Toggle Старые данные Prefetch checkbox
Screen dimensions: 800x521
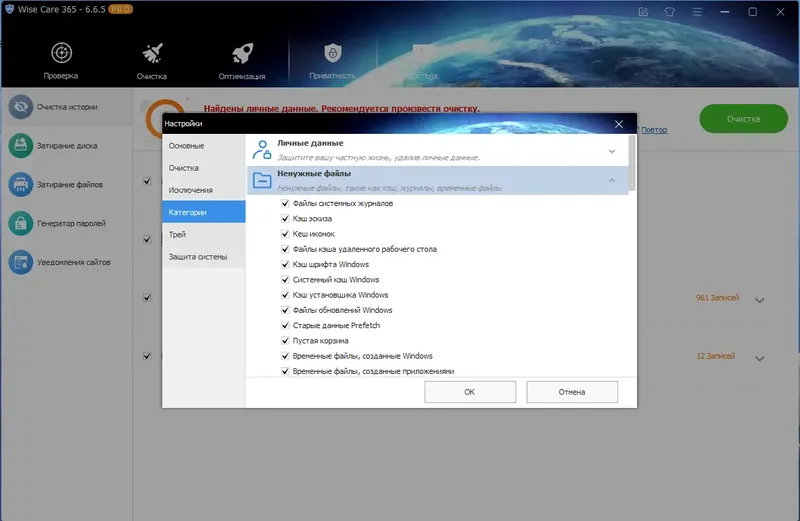tap(285, 326)
